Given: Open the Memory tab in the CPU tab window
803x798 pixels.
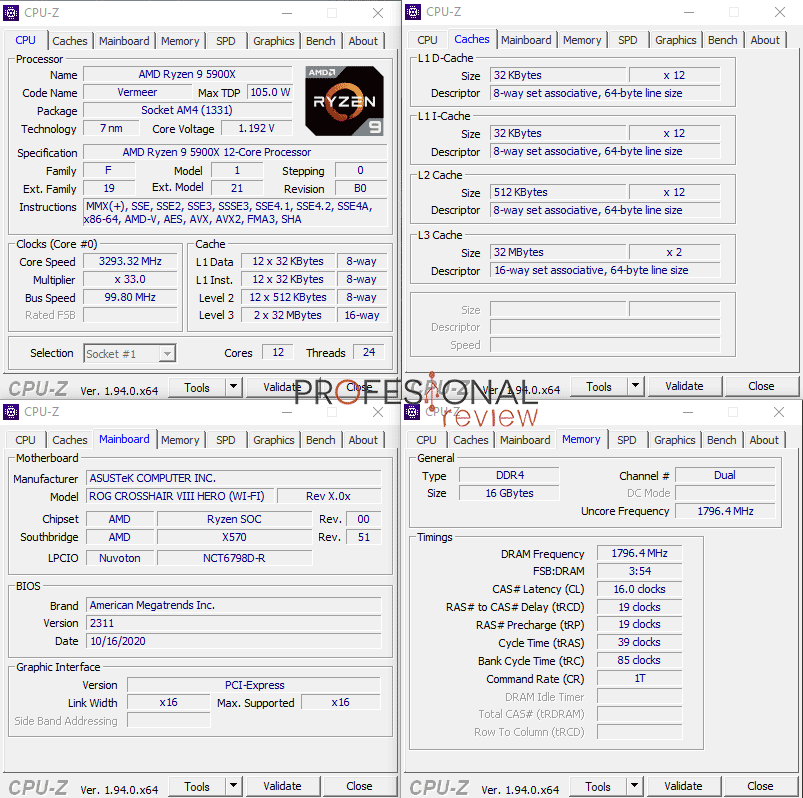Looking at the screenshot, I should pos(180,41).
